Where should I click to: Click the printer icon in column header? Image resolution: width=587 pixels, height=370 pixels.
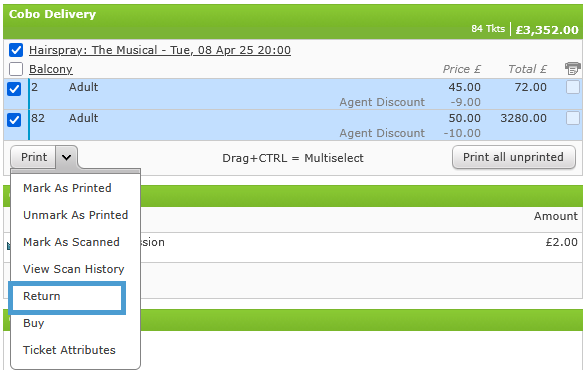coord(572,69)
